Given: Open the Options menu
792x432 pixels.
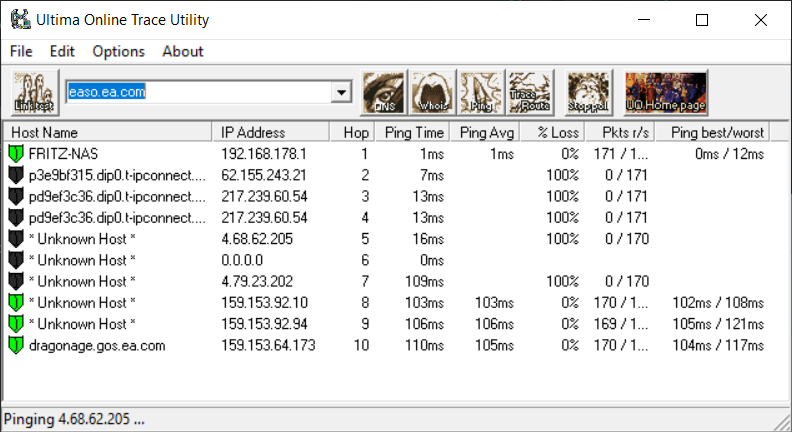Looking at the screenshot, I should [x=119, y=52].
